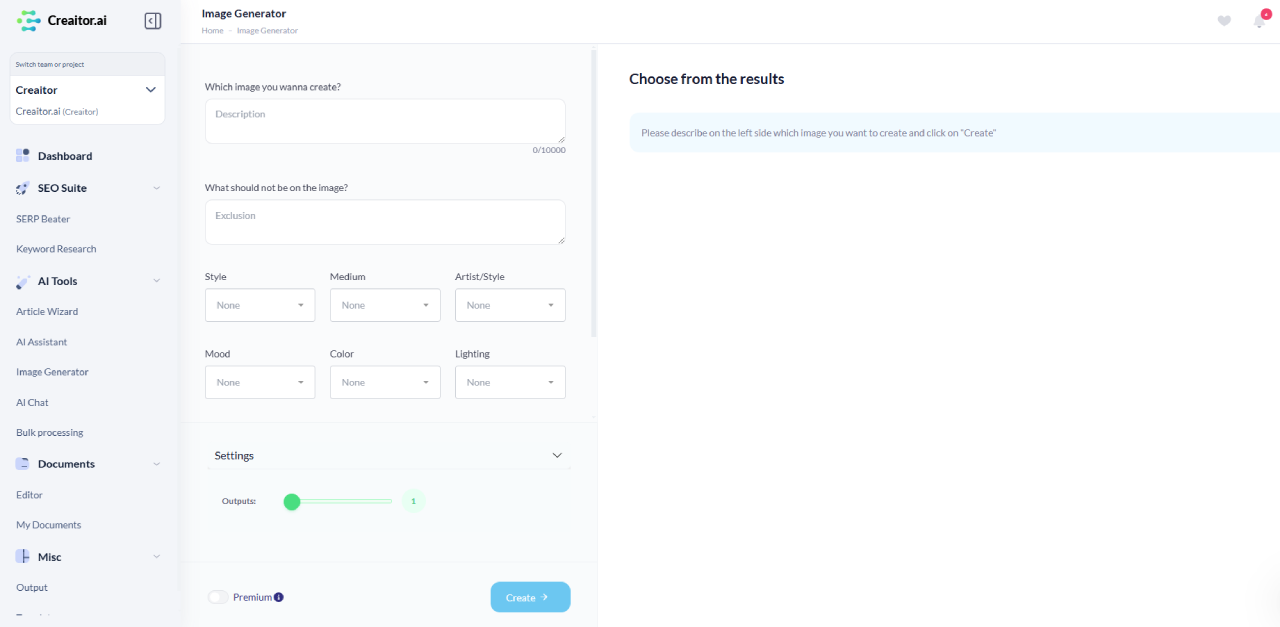Click the Dashboard icon in the sidebar
Viewport: 1280px width, 627px height.
click(23, 156)
